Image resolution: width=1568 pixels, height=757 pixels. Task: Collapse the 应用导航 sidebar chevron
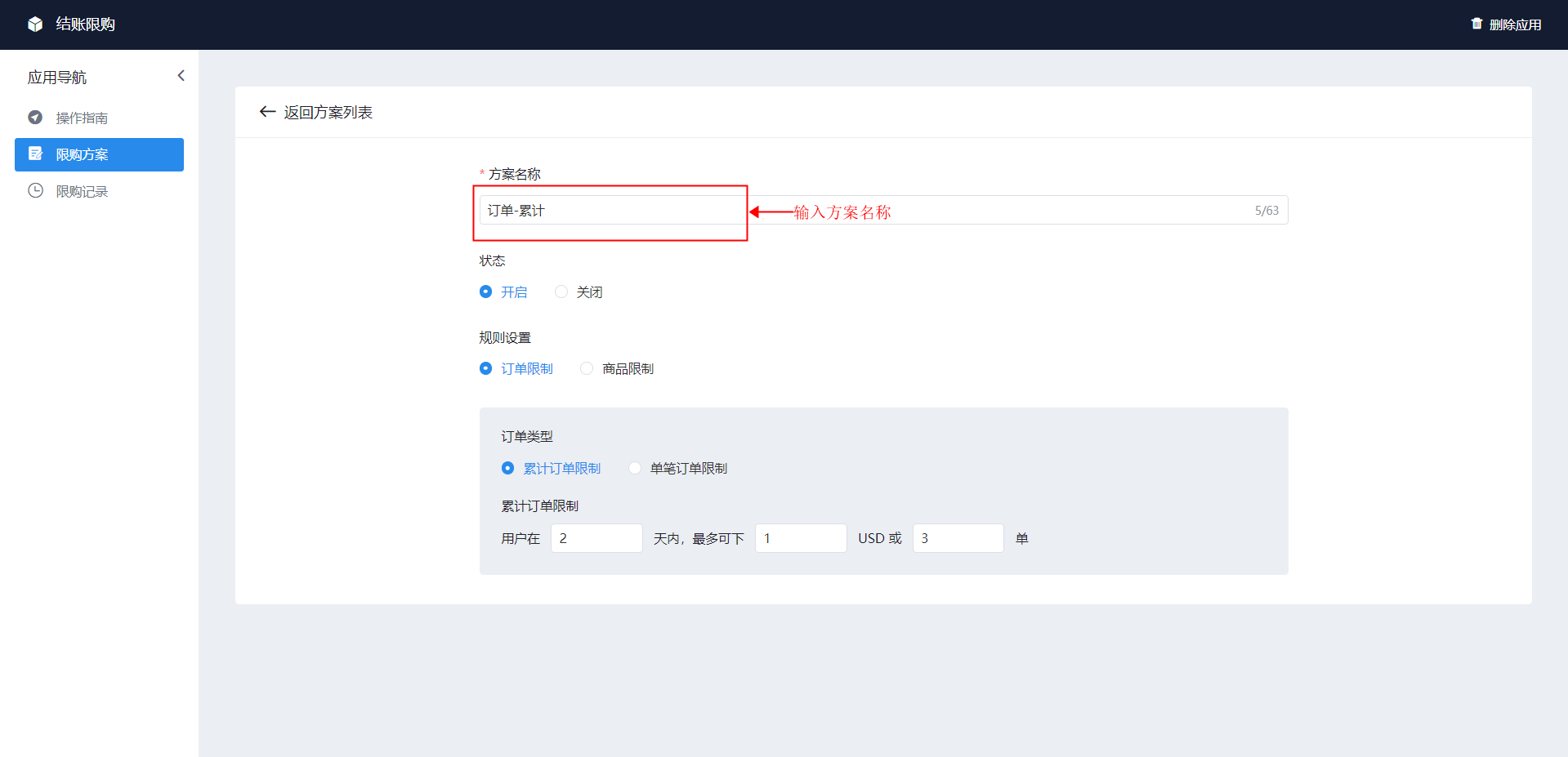pyautogui.click(x=181, y=76)
